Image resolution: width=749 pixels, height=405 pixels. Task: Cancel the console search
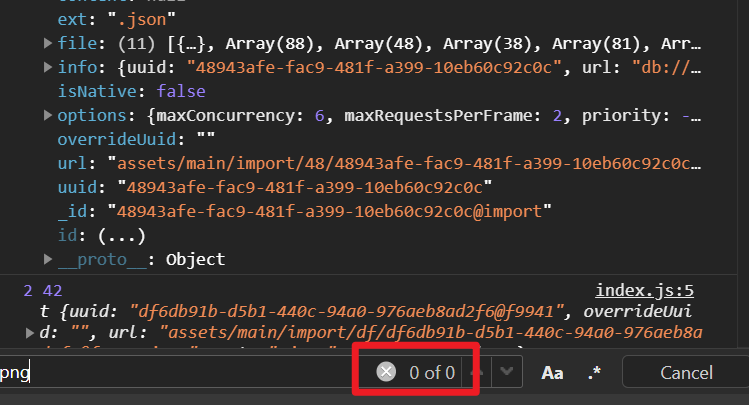click(686, 373)
